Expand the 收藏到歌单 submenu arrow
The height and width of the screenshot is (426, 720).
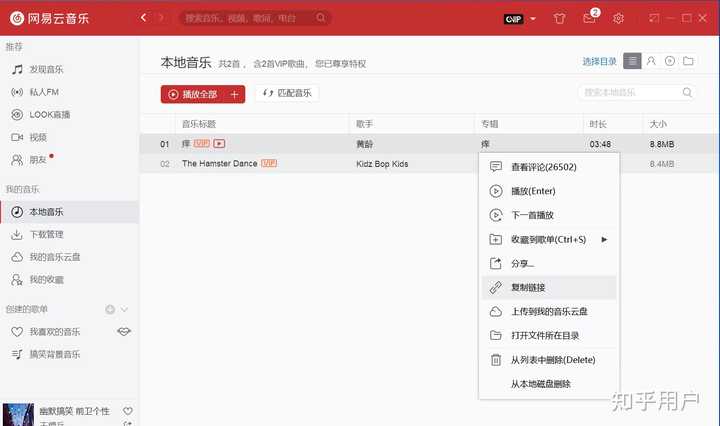[604, 240]
